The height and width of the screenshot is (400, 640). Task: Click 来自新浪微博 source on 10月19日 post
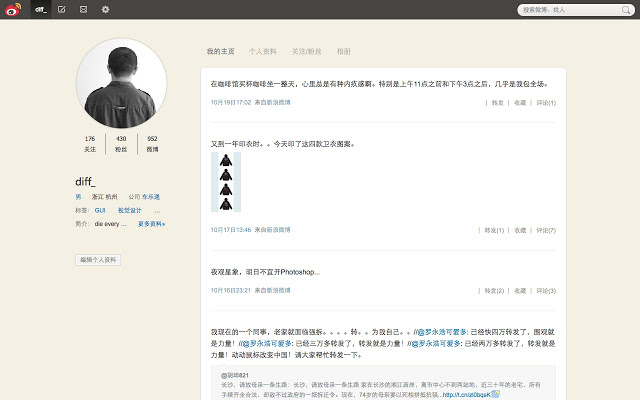[273, 102]
